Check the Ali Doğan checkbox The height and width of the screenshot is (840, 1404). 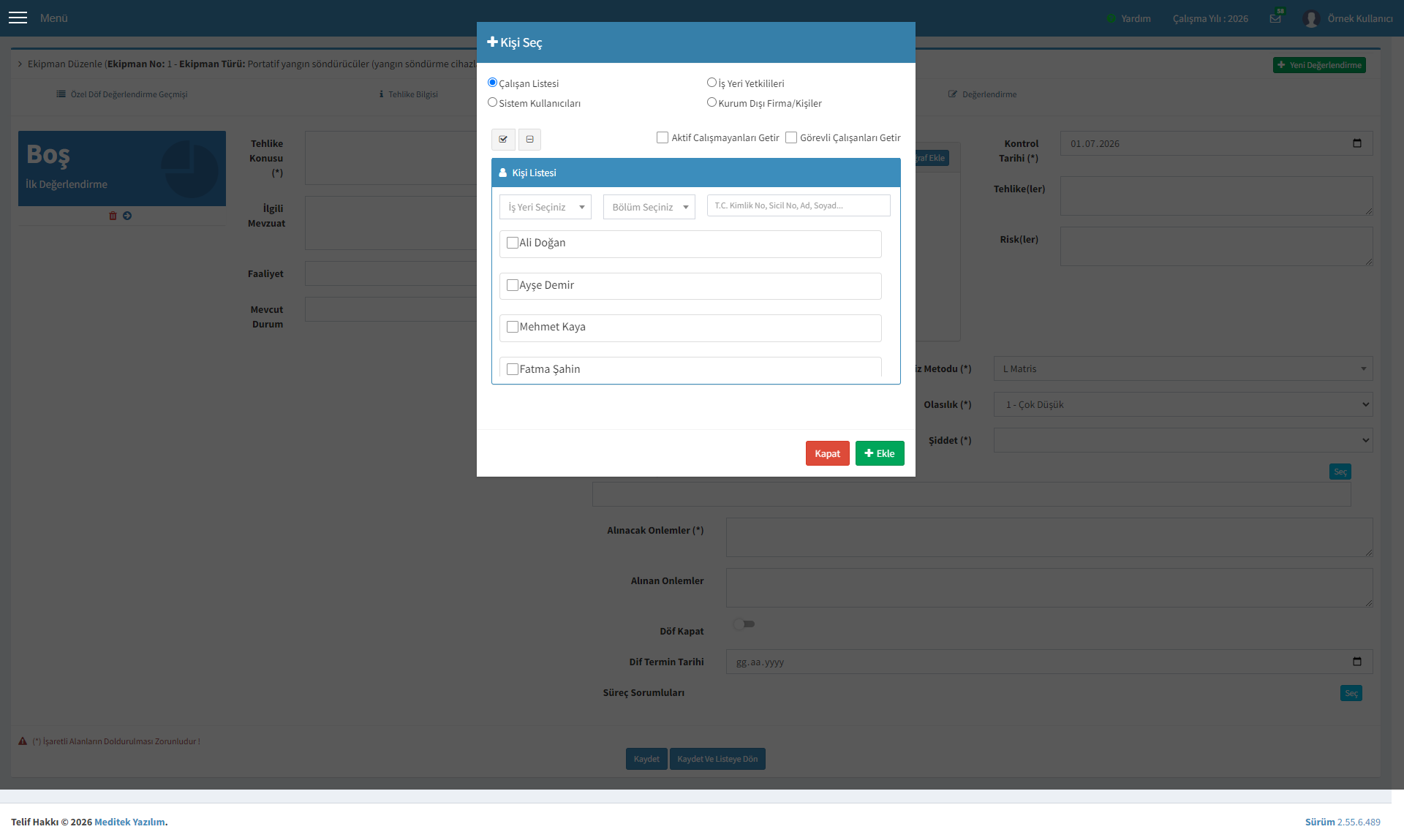coord(513,243)
